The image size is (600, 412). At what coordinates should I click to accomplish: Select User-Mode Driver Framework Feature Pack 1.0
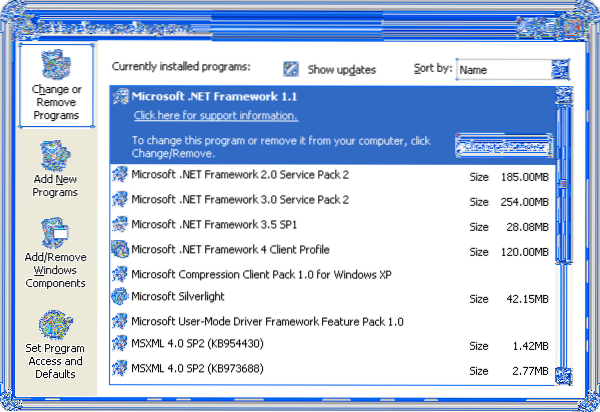coord(267,321)
